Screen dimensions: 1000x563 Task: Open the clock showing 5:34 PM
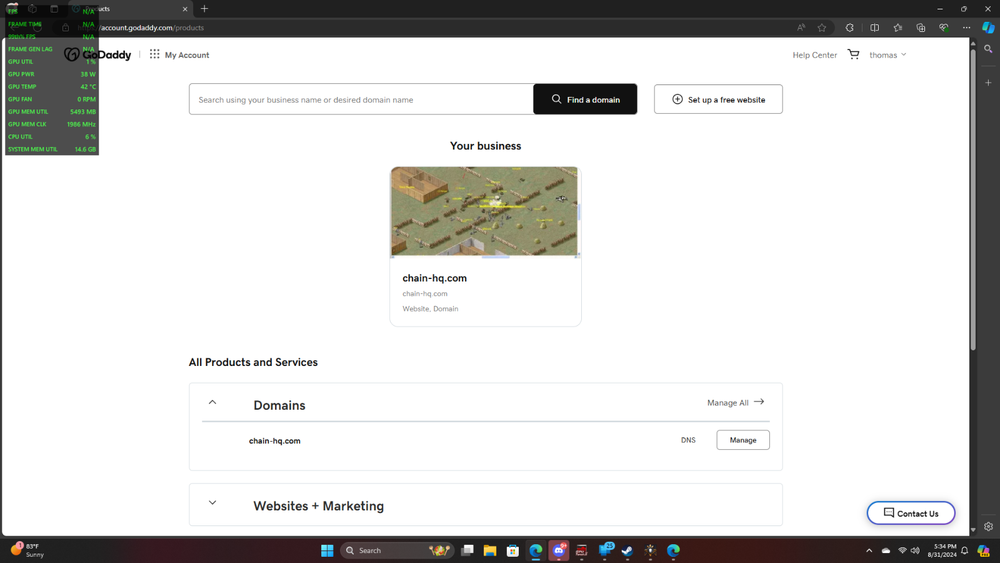(x=942, y=550)
